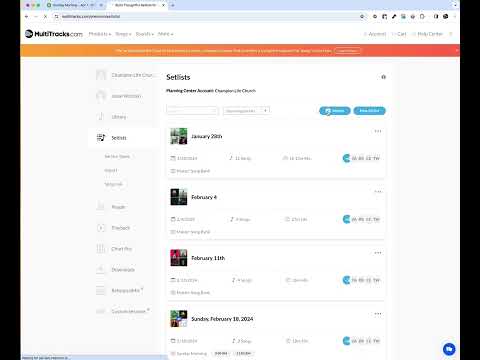The image size is (480, 360).
Task: Open the Downloads sidebar item
Action: tap(123, 270)
